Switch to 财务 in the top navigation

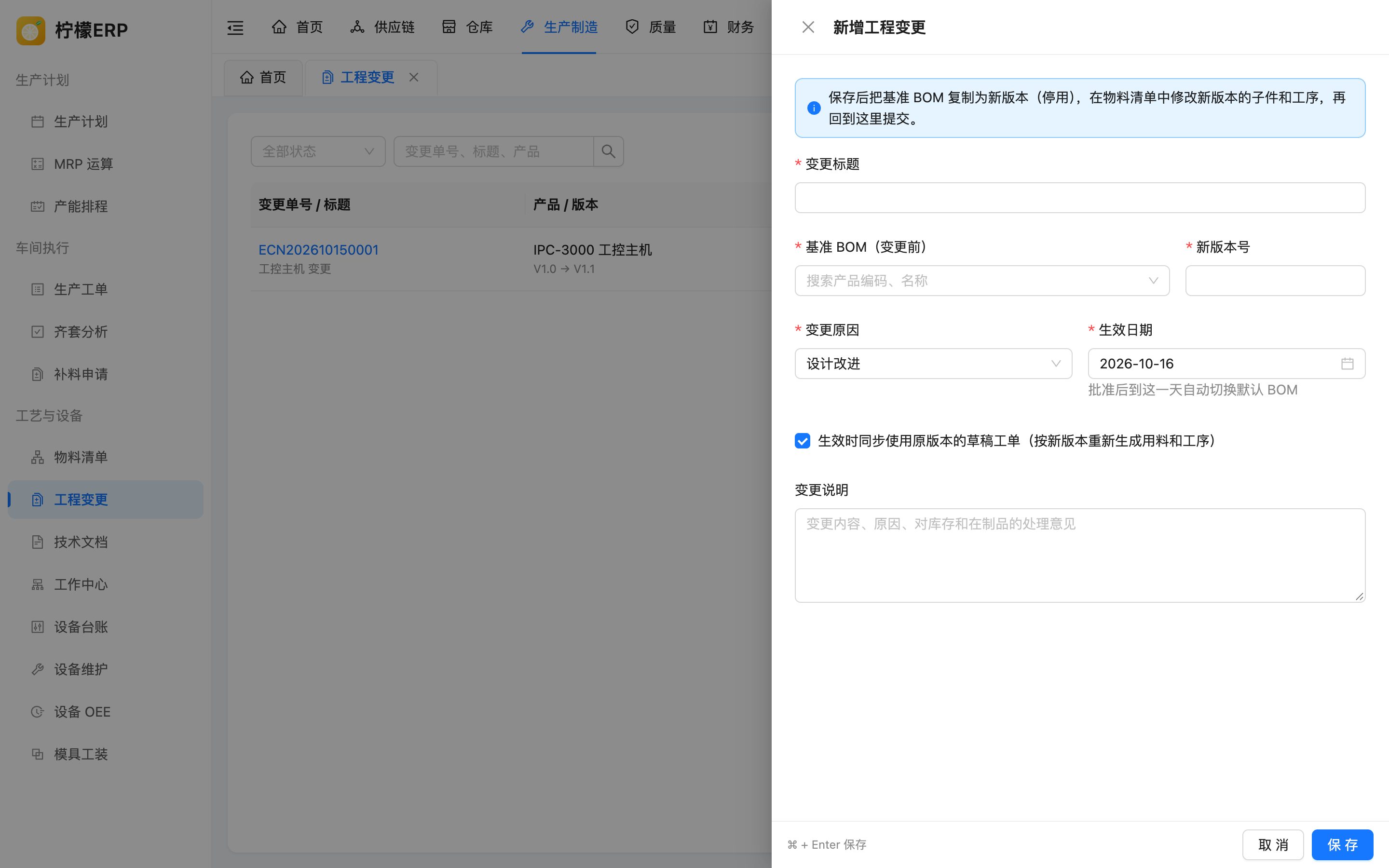pos(728,27)
